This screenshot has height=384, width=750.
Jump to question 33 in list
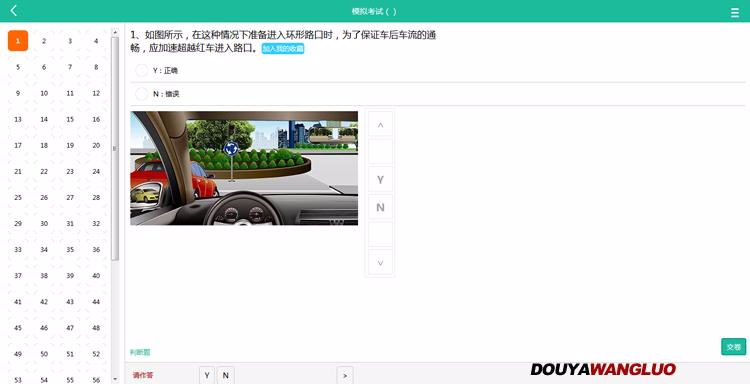point(18,250)
